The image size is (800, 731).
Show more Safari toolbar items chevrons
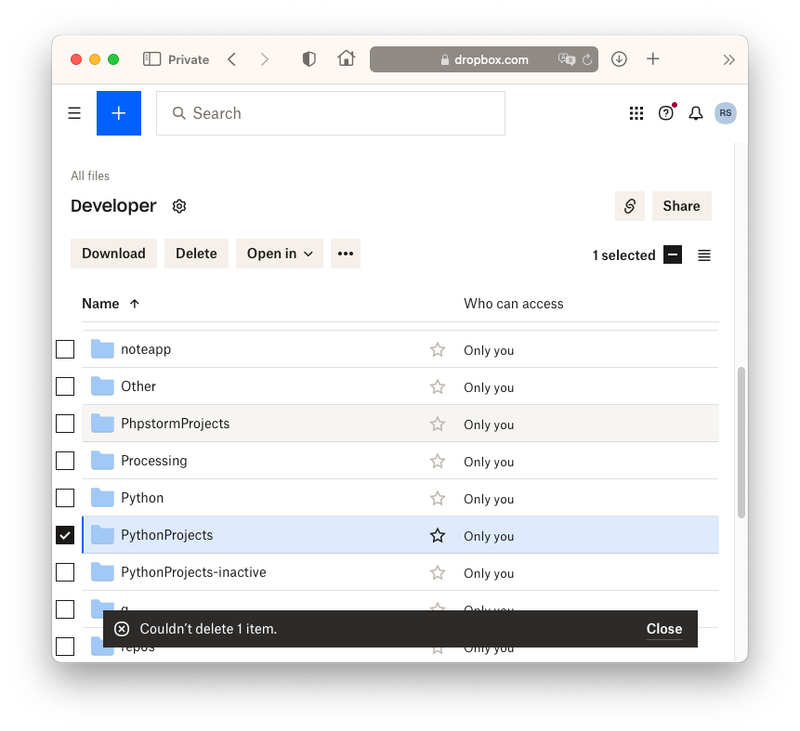[x=729, y=60]
